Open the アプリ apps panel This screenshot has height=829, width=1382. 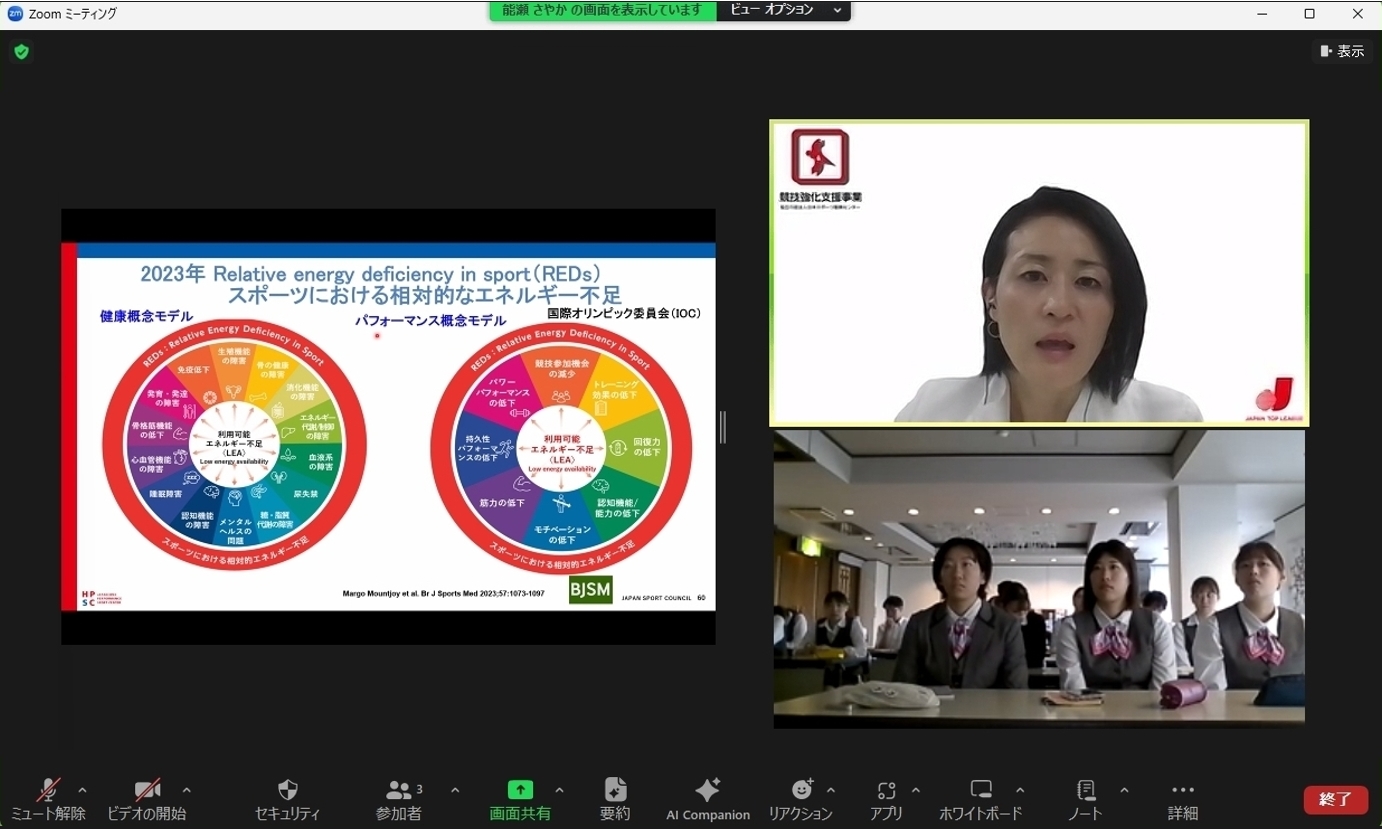tap(886, 800)
